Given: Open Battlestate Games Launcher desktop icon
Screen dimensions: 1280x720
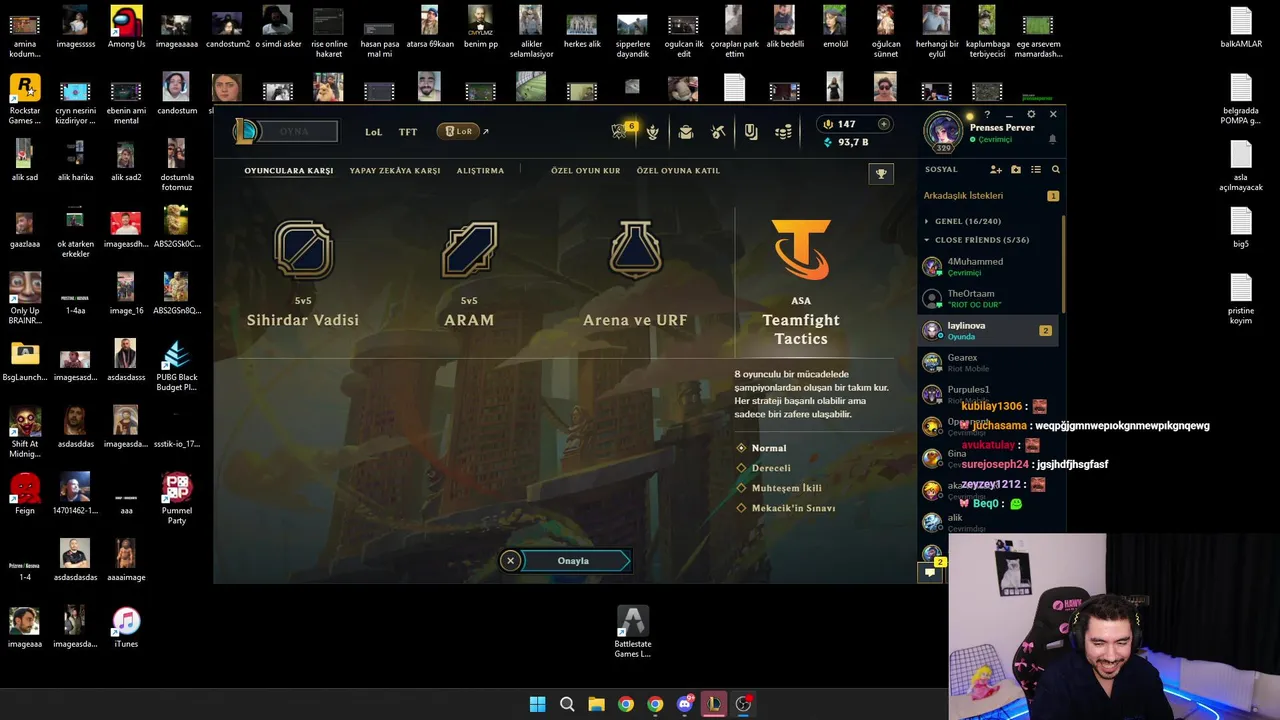Looking at the screenshot, I should click(x=632, y=632).
